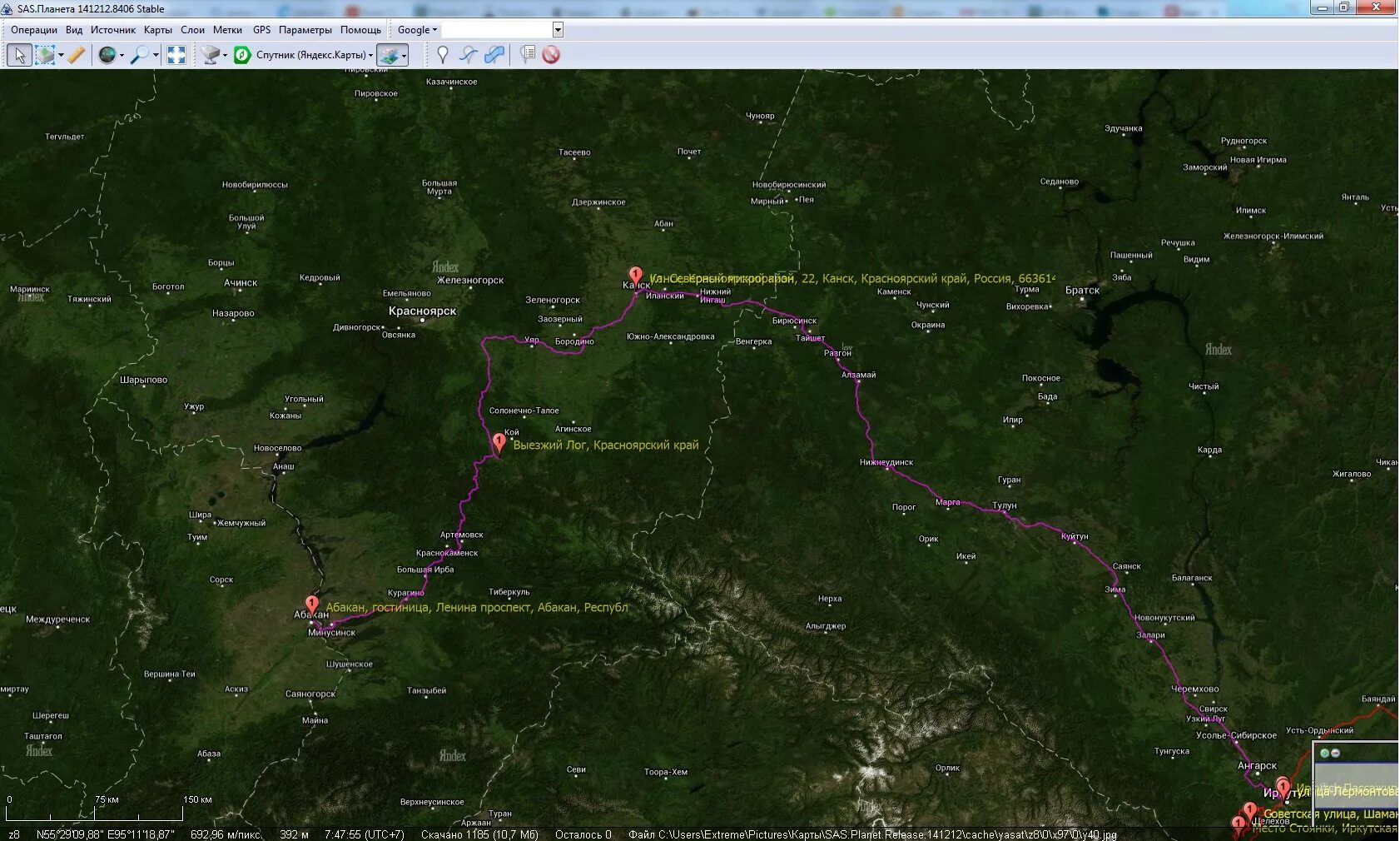Open the placemarks manager icon
Screen dimensions: 1400x841
coord(527,55)
